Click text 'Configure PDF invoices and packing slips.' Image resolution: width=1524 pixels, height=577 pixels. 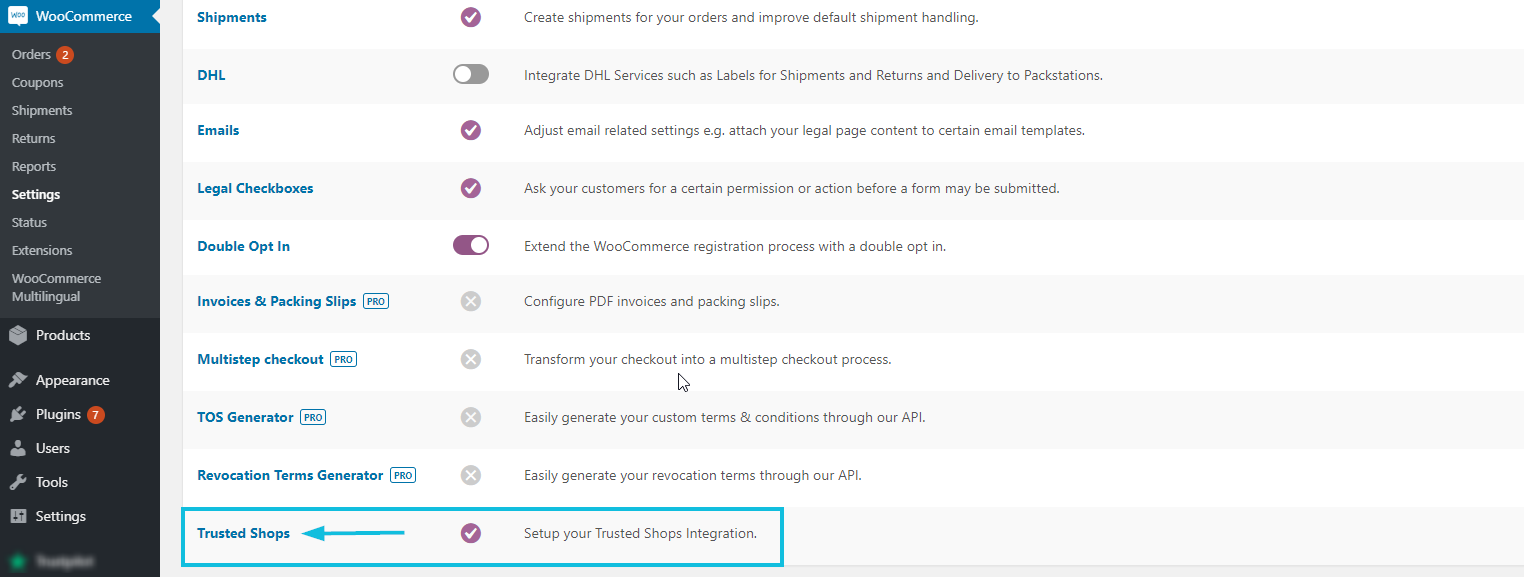[651, 301]
